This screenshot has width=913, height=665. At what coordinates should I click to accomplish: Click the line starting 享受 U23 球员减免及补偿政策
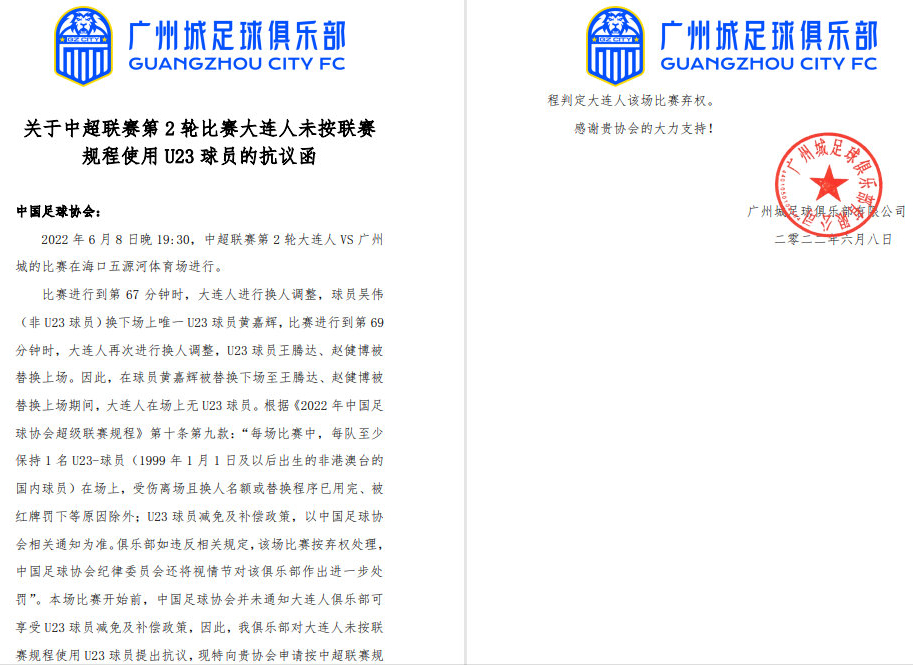point(200,628)
